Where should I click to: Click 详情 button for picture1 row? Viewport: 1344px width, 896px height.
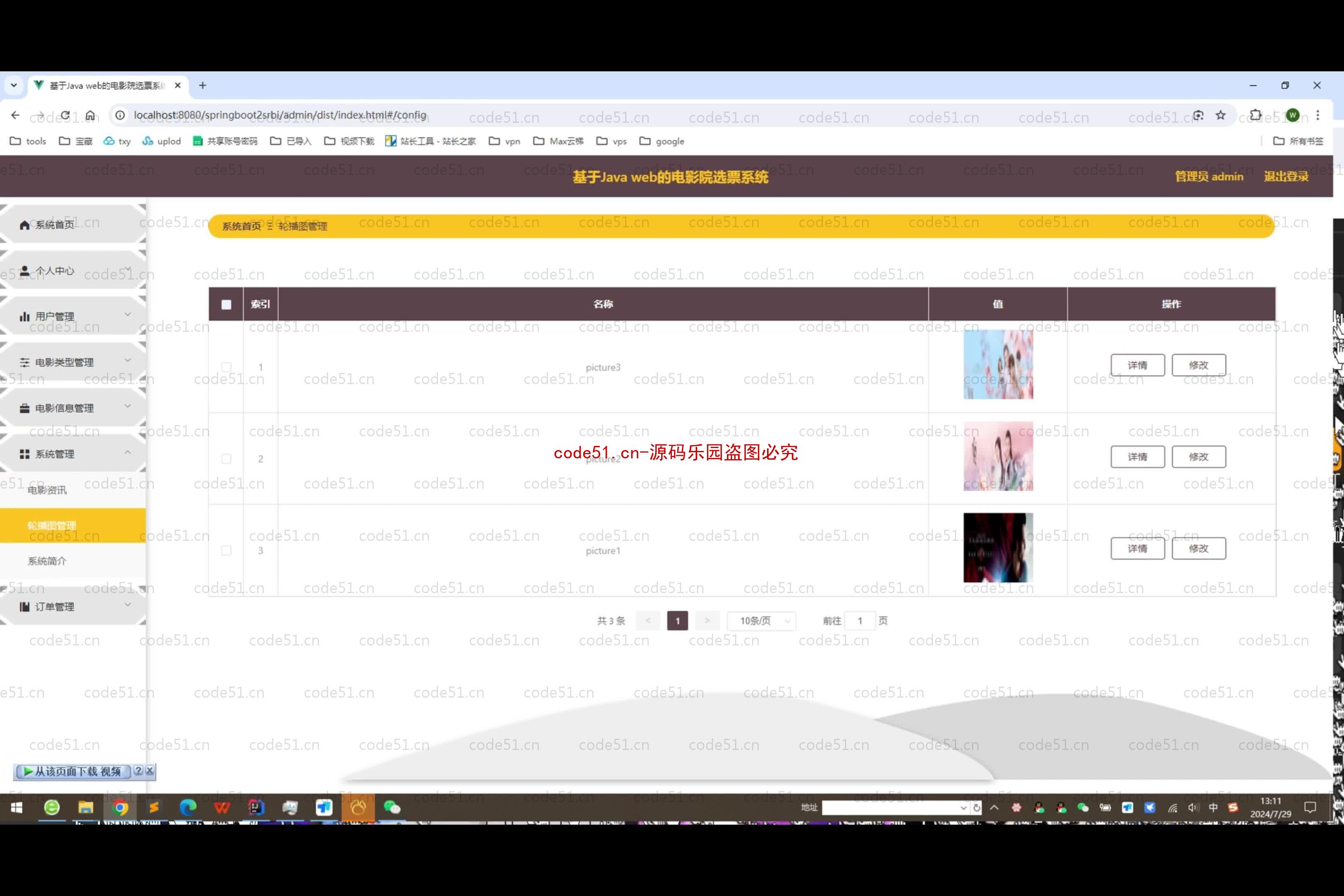click(x=1137, y=548)
